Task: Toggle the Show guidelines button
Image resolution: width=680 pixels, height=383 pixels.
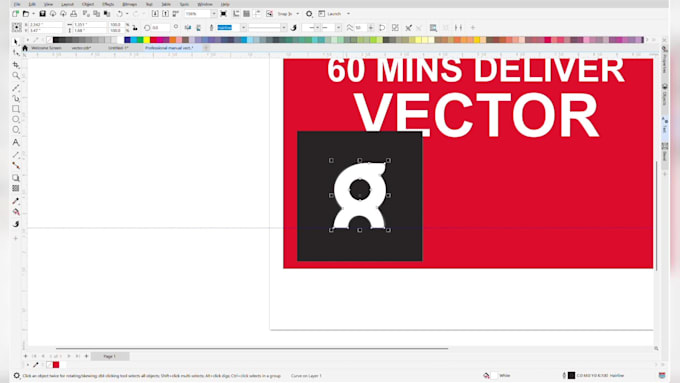Action: pyautogui.click(x=258, y=14)
